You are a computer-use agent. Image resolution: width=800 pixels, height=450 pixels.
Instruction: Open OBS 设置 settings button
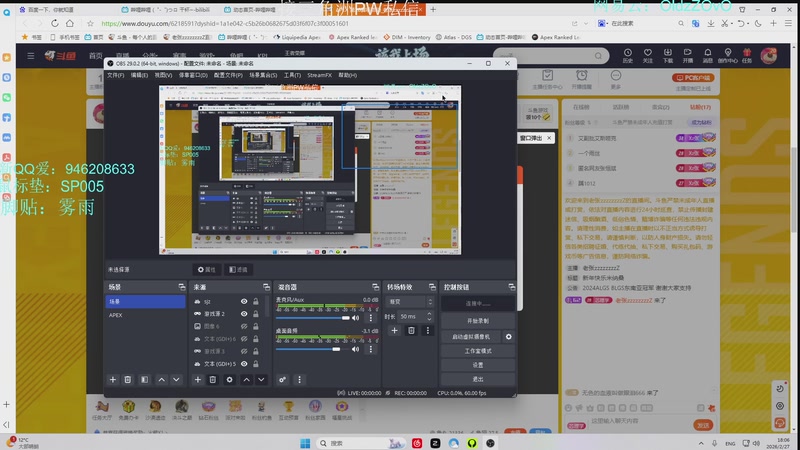pos(478,365)
